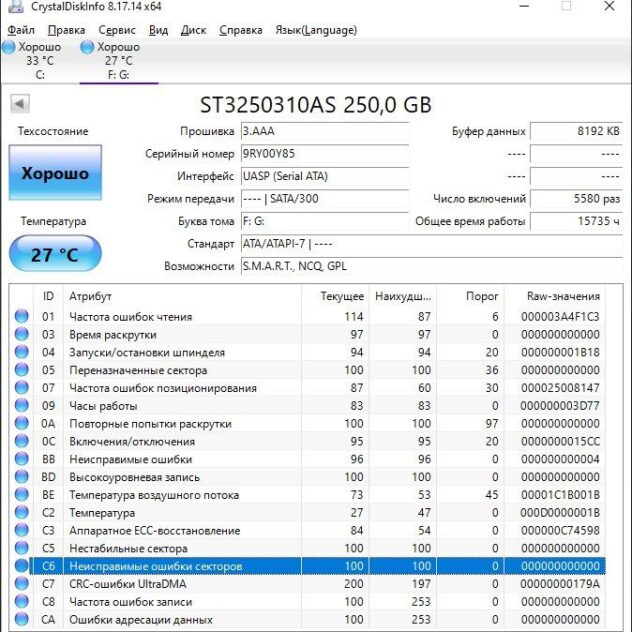Screen dimensions: 632x632
Task: Click status icon for Переназначенные сектора row
Action: point(22,370)
